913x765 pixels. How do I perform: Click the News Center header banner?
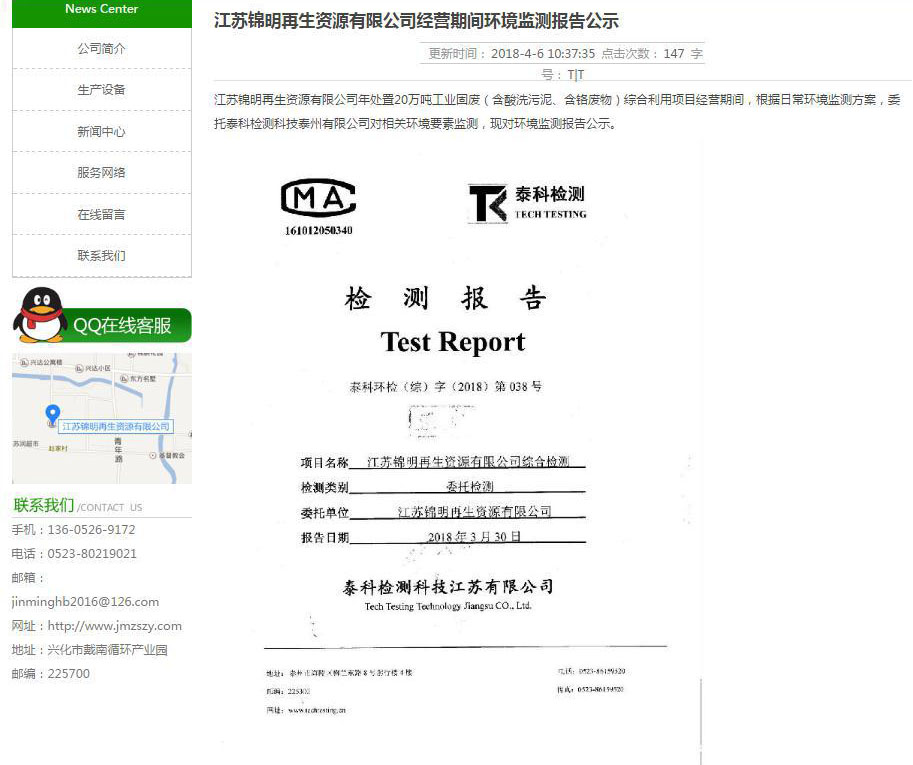101,12
